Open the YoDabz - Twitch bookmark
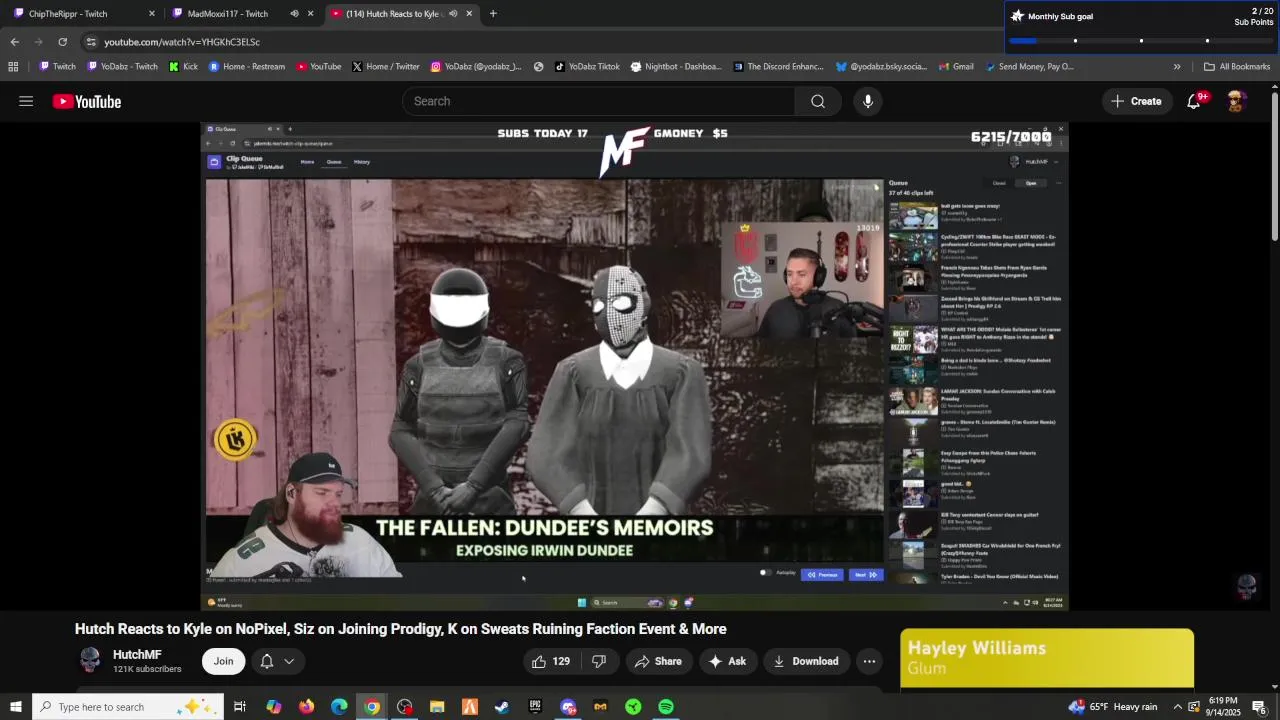Screen dimensions: 1280x720 [x=123, y=67]
